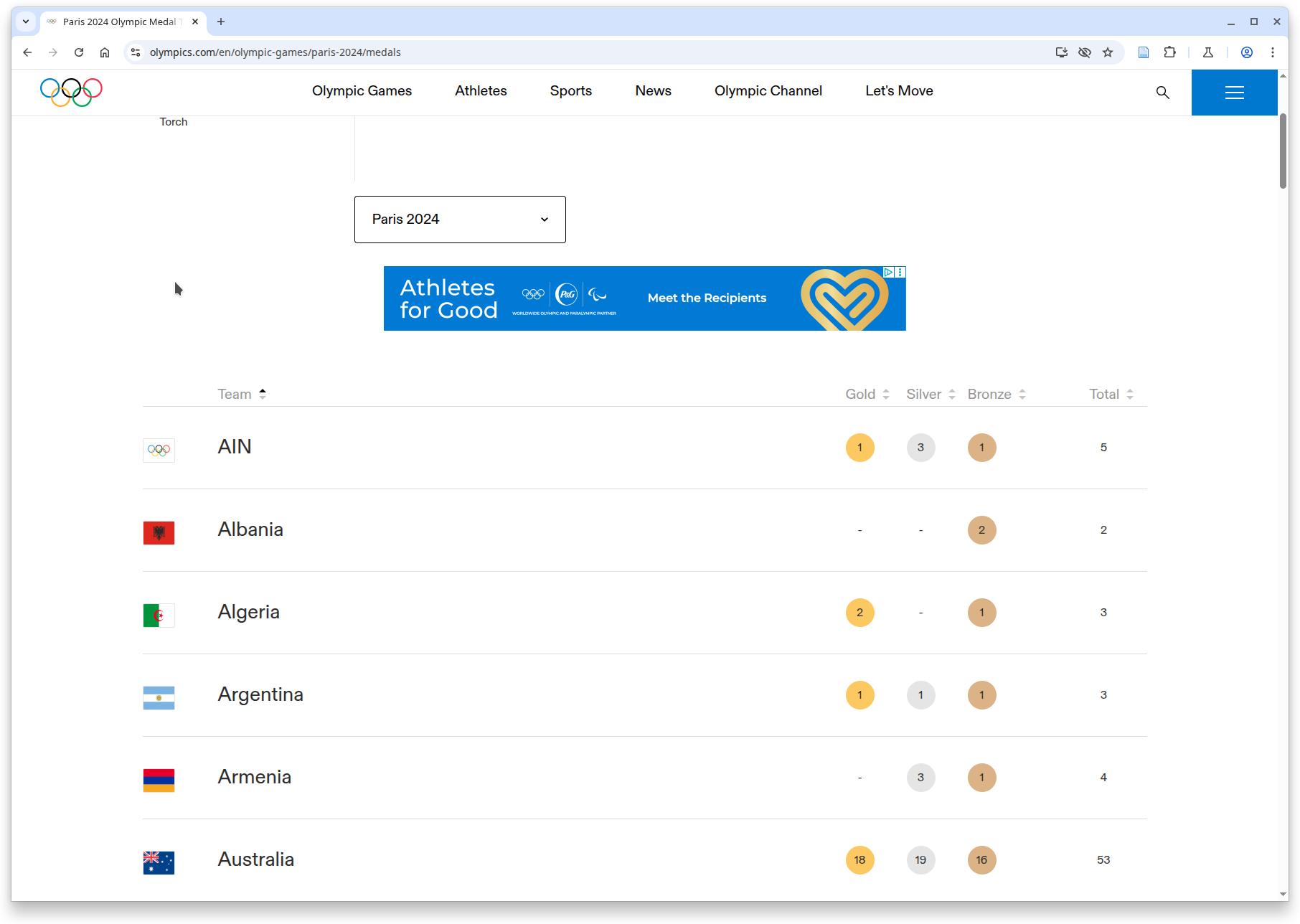
Task: Open the Albania team name
Action: 250,529
